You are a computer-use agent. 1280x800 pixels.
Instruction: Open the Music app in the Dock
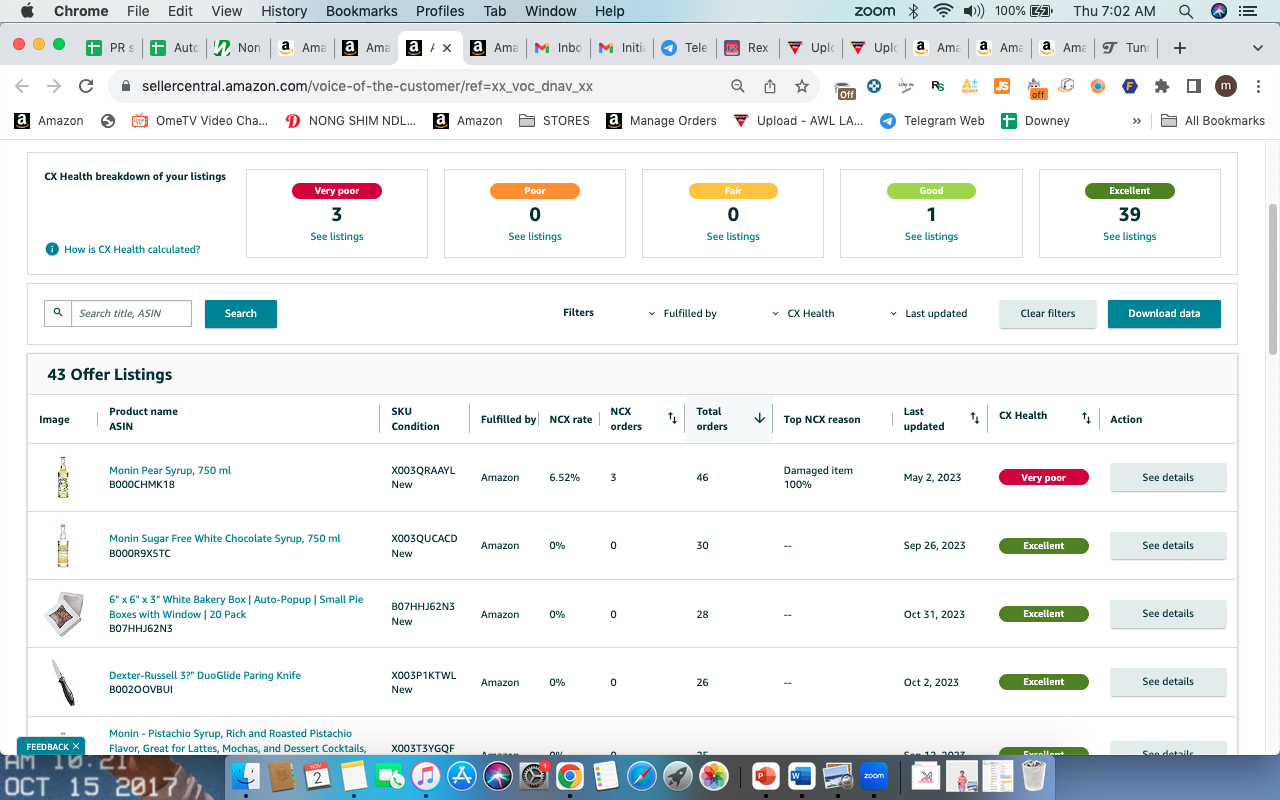pyautogui.click(x=426, y=775)
